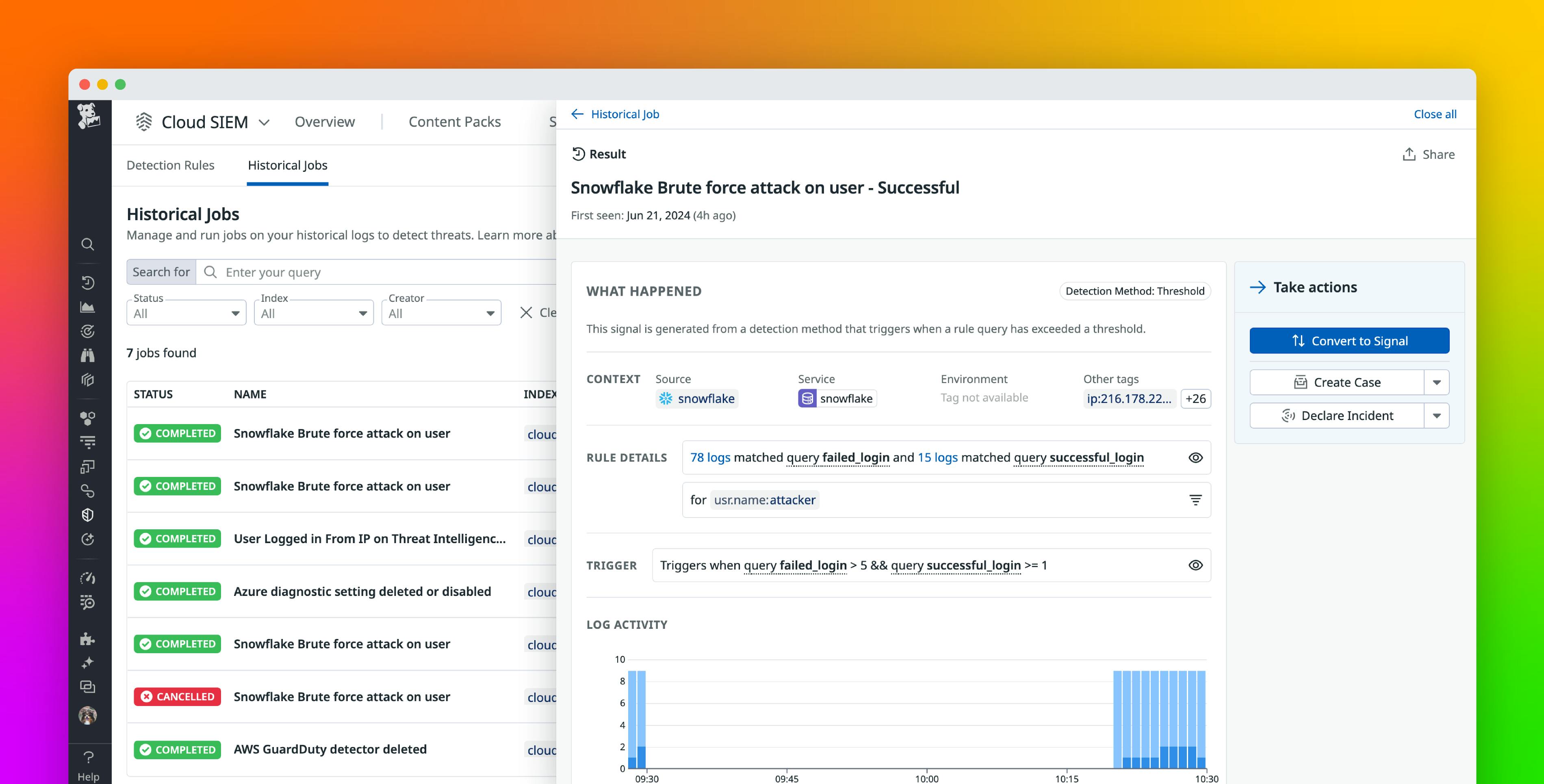The height and width of the screenshot is (784, 1544).
Task: Expand the Create Case dropdown arrow
Action: [x=1437, y=382]
